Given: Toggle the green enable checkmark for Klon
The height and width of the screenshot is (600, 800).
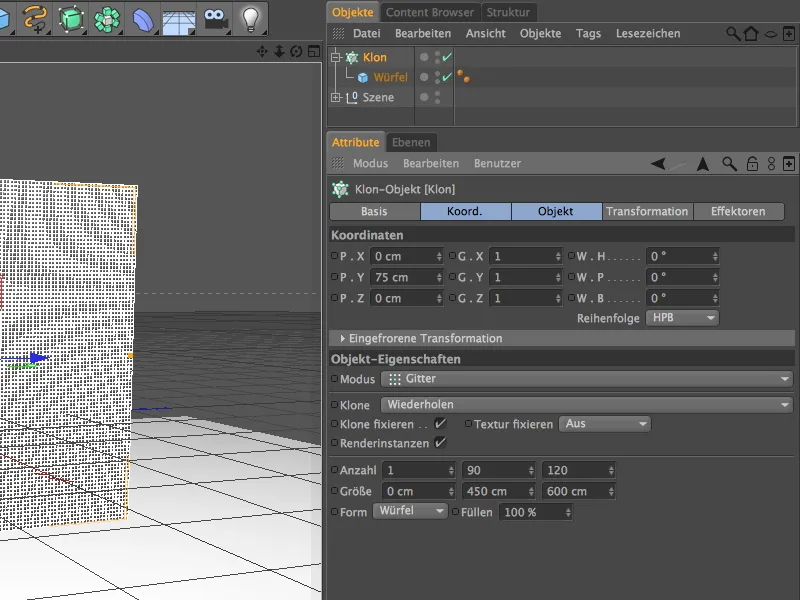Looking at the screenshot, I should click(445, 57).
